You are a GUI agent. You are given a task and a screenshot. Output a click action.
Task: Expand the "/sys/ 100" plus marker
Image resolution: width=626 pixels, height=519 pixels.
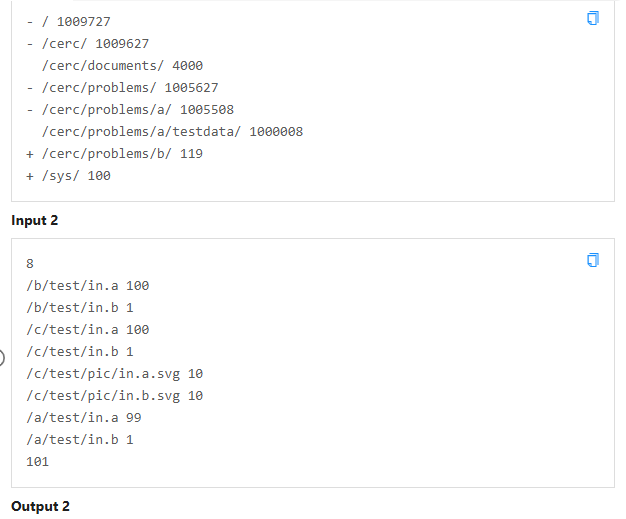pos(30,176)
